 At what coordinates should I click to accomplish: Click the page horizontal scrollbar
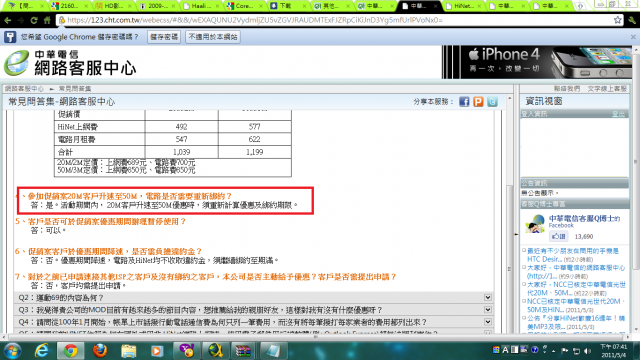(x=315, y=337)
